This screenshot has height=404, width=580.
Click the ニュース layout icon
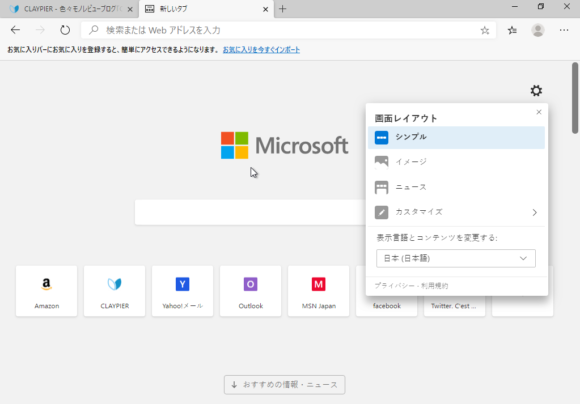pos(381,187)
